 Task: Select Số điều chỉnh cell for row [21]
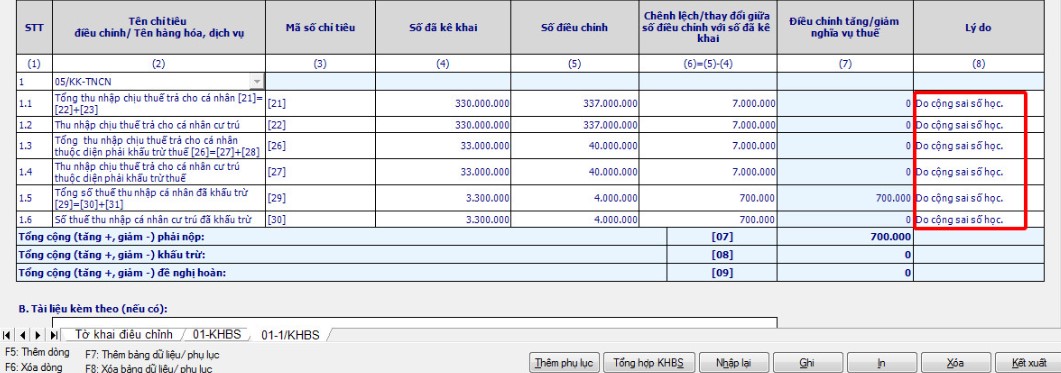point(574,104)
